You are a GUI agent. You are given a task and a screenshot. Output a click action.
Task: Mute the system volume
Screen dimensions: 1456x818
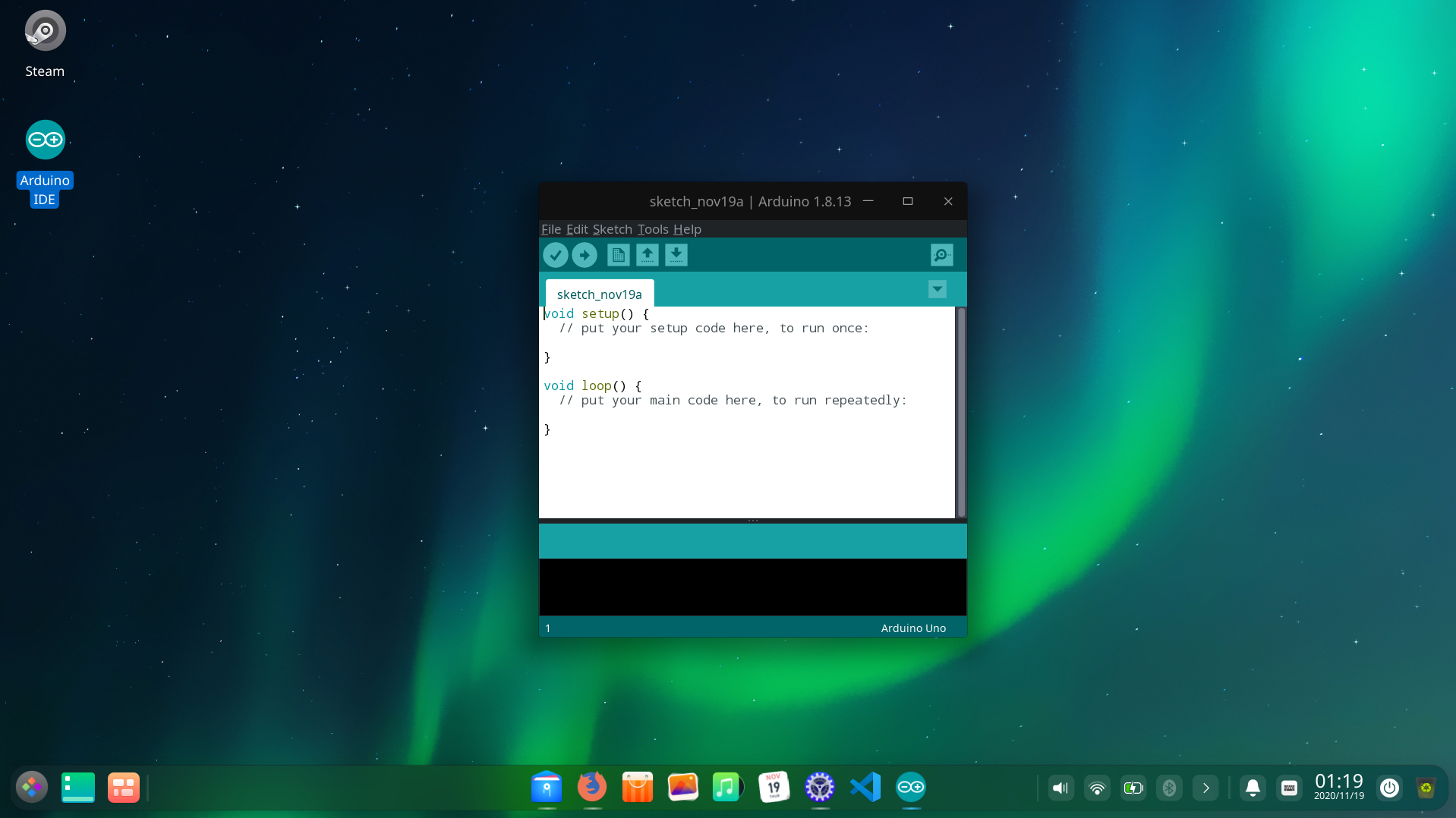tap(1060, 788)
